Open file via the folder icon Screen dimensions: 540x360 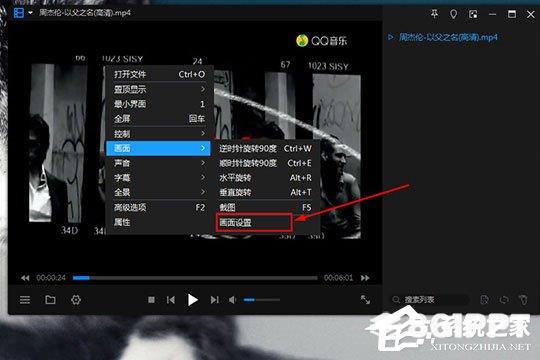[x=50, y=300]
